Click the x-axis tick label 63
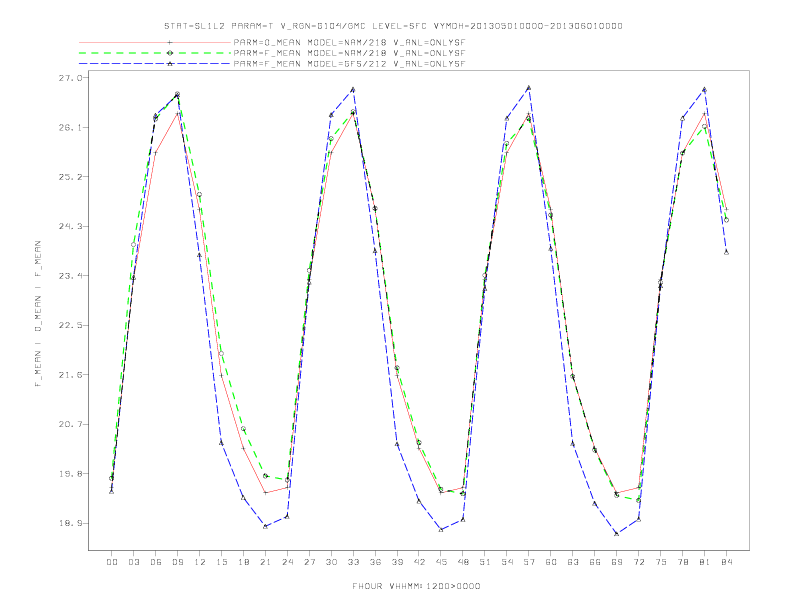 [x=573, y=562]
